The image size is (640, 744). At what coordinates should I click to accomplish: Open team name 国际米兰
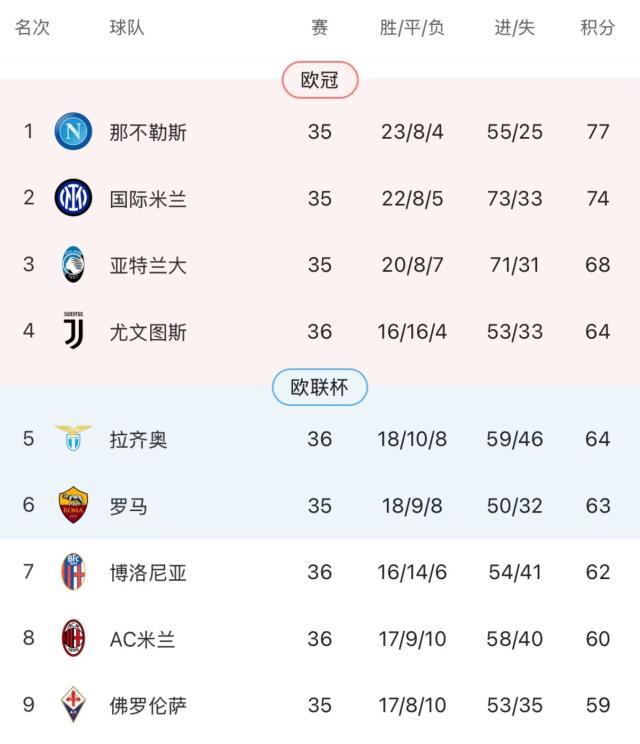point(148,199)
